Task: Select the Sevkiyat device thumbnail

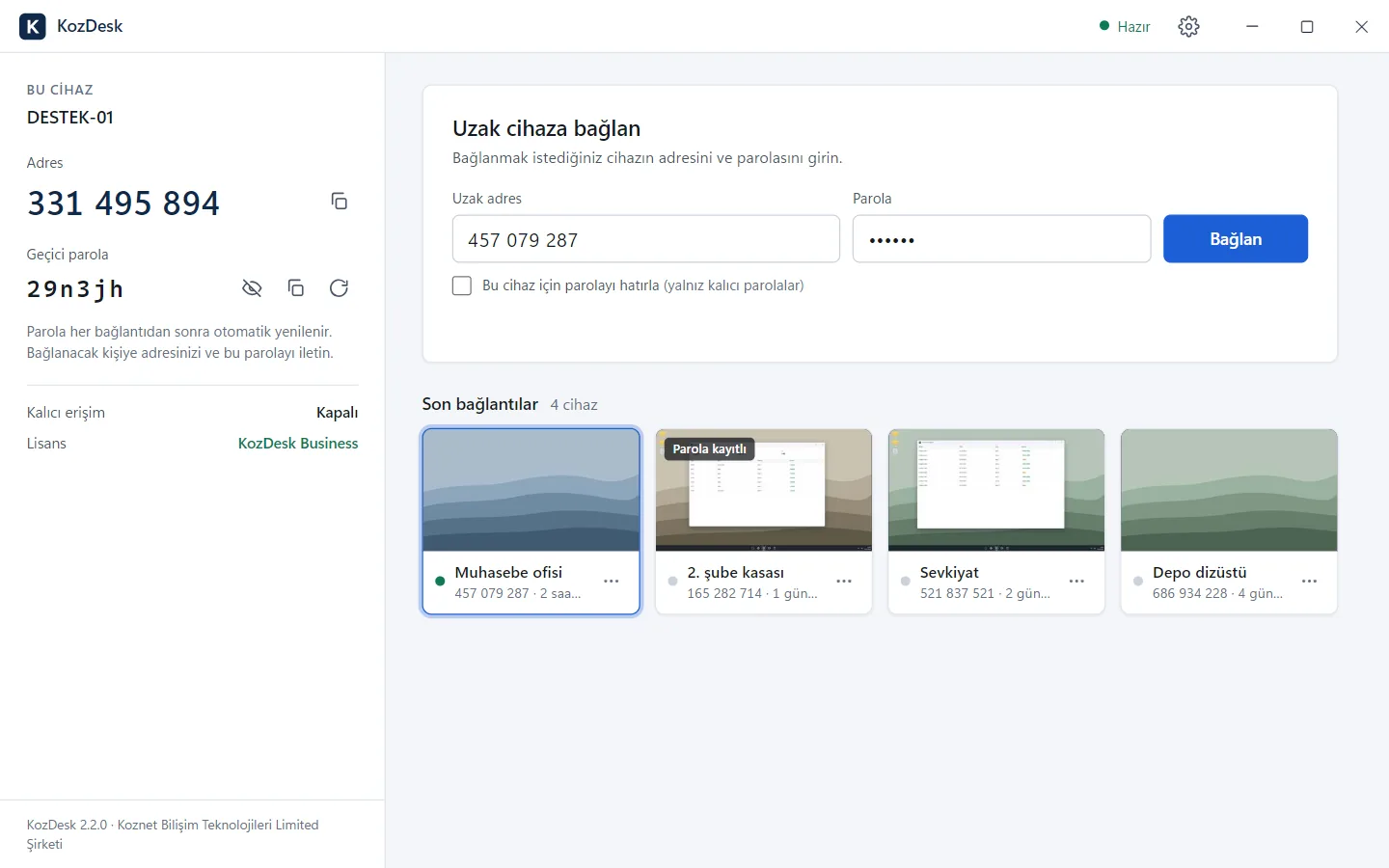Action: [996, 490]
